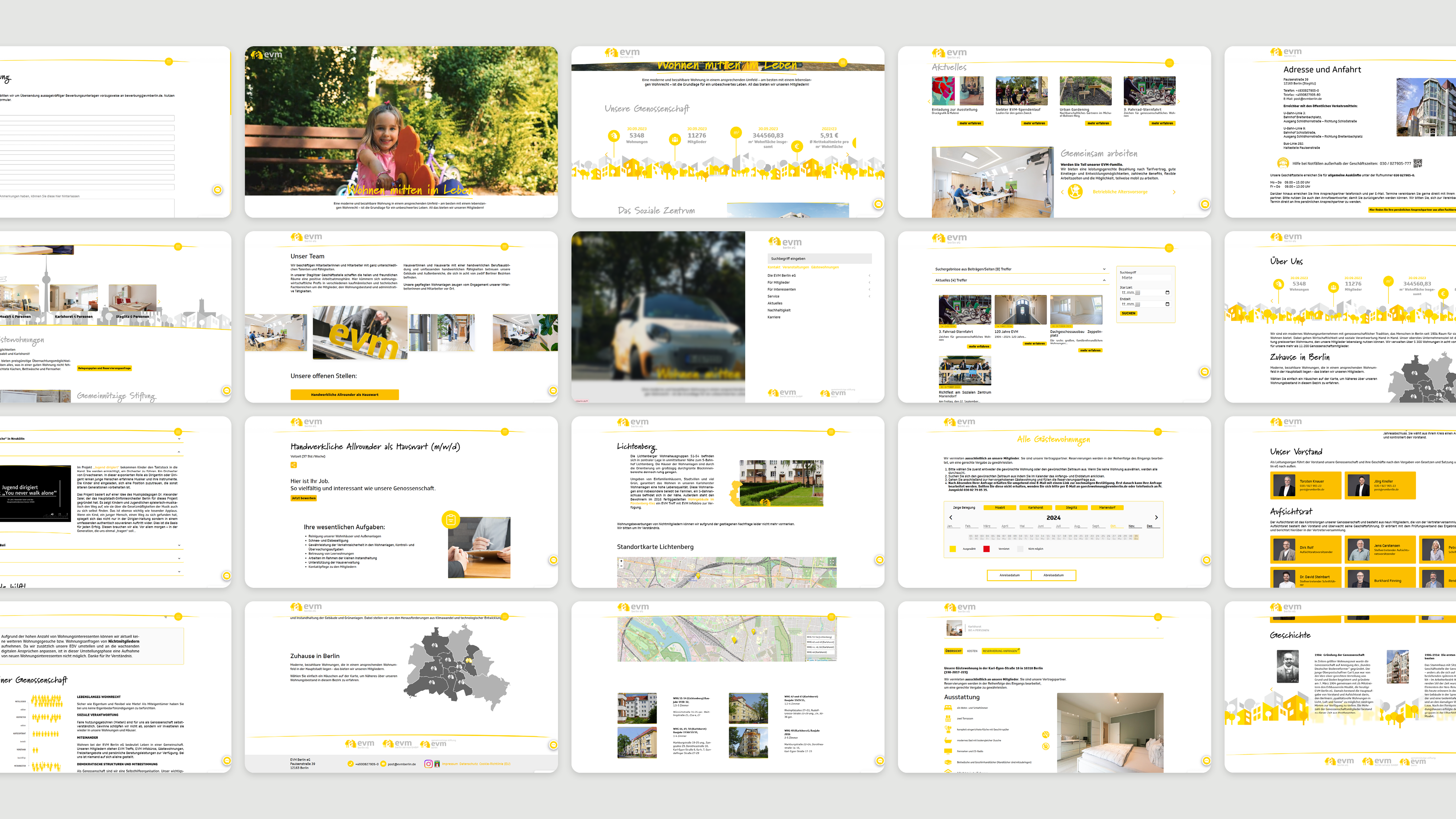Click QR code beside the emergency number
Viewport: 1456px width, 819px height.
[1417, 163]
